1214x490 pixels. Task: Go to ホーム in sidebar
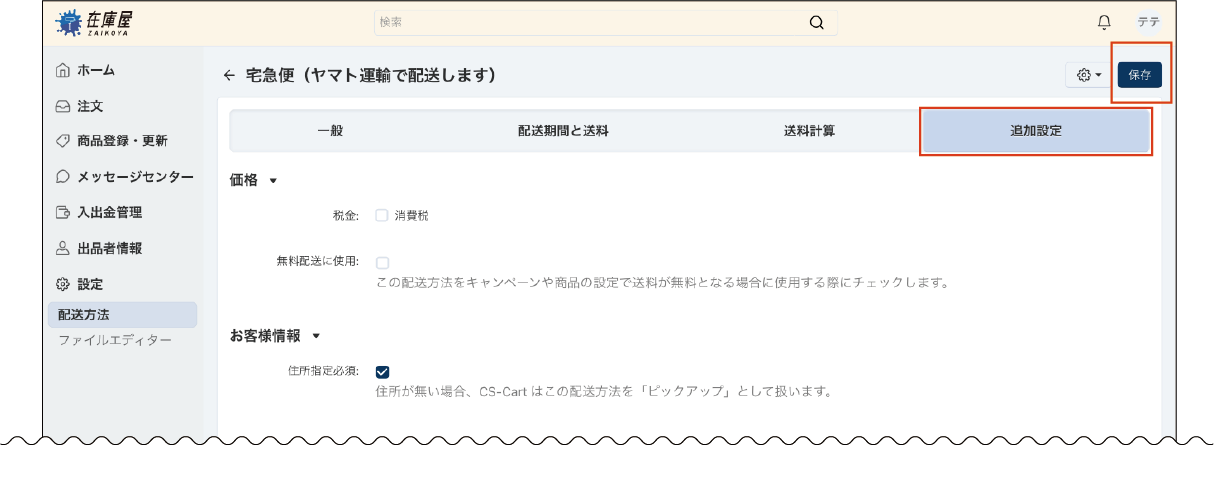click(x=96, y=70)
